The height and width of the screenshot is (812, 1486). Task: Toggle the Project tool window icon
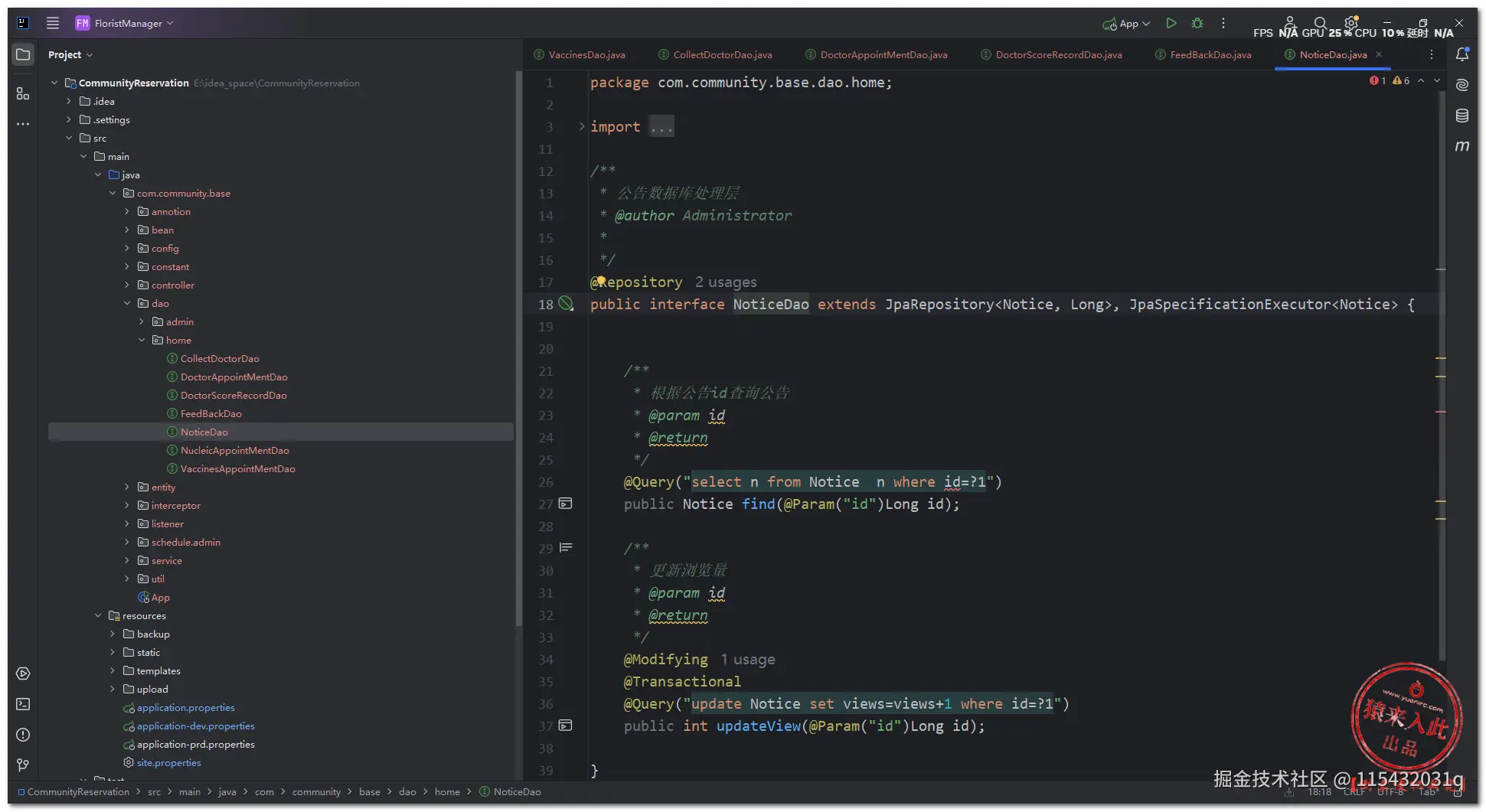[23, 55]
